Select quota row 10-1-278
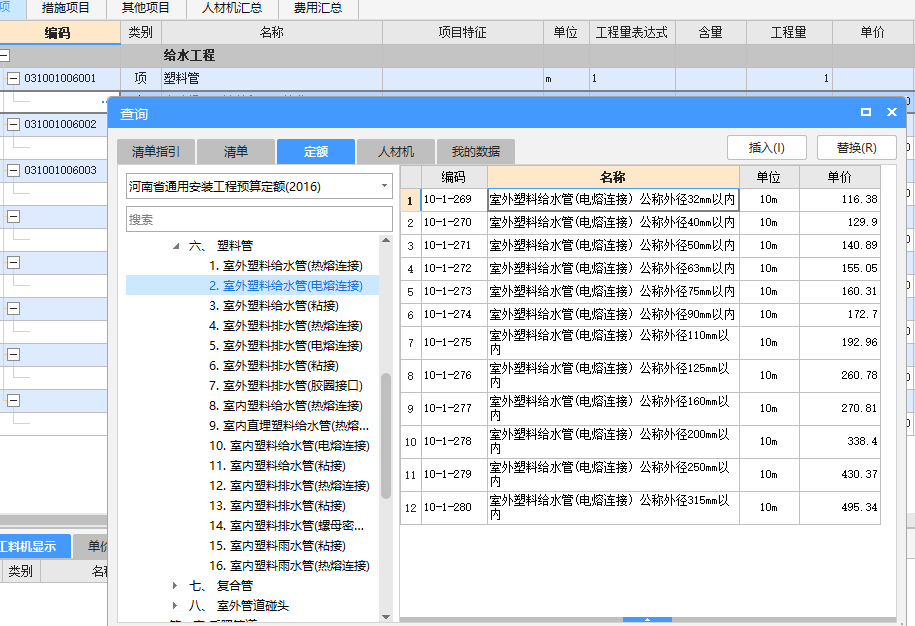Screen dimensions: 915x626 pyautogui.click(x=640, y=442)
